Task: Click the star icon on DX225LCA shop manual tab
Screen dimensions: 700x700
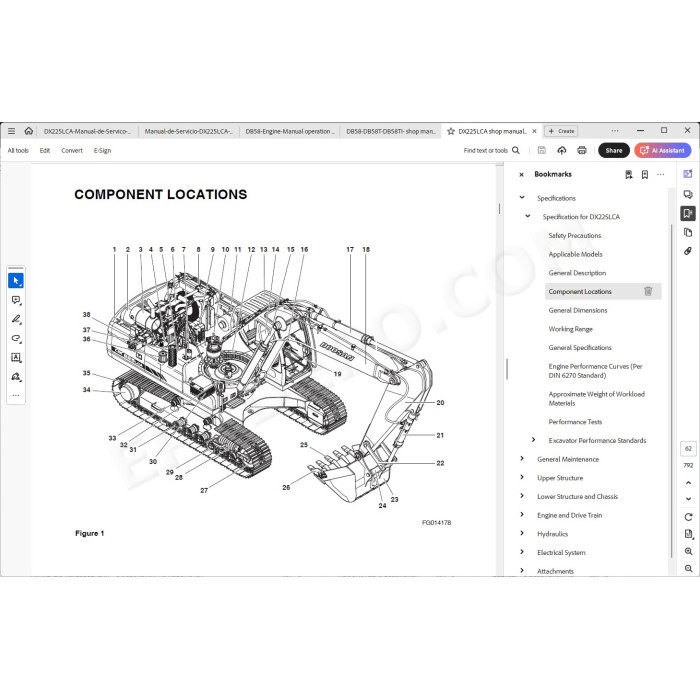Action: point(451,131)
